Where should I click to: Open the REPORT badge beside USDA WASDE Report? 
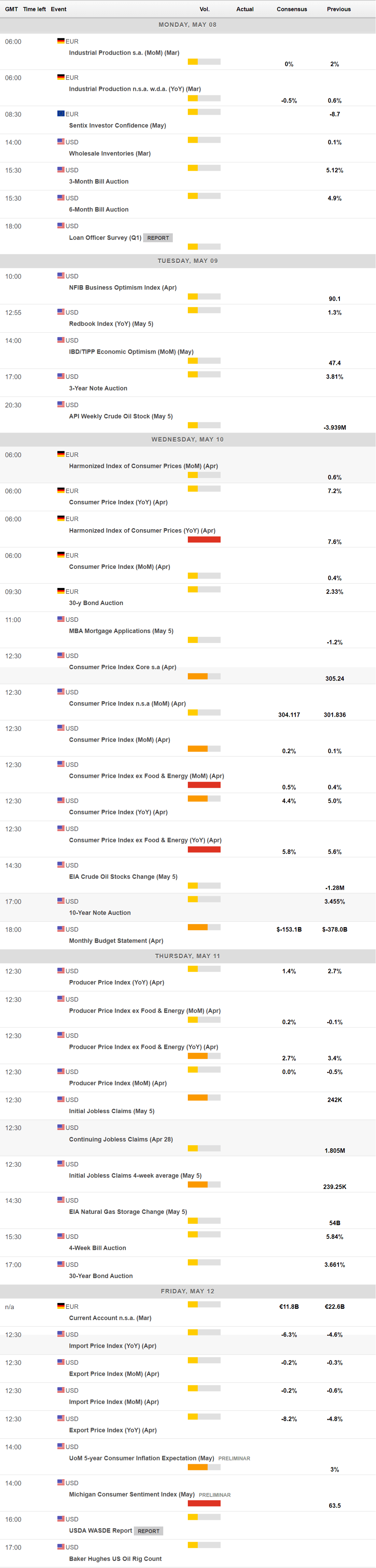149,1531
